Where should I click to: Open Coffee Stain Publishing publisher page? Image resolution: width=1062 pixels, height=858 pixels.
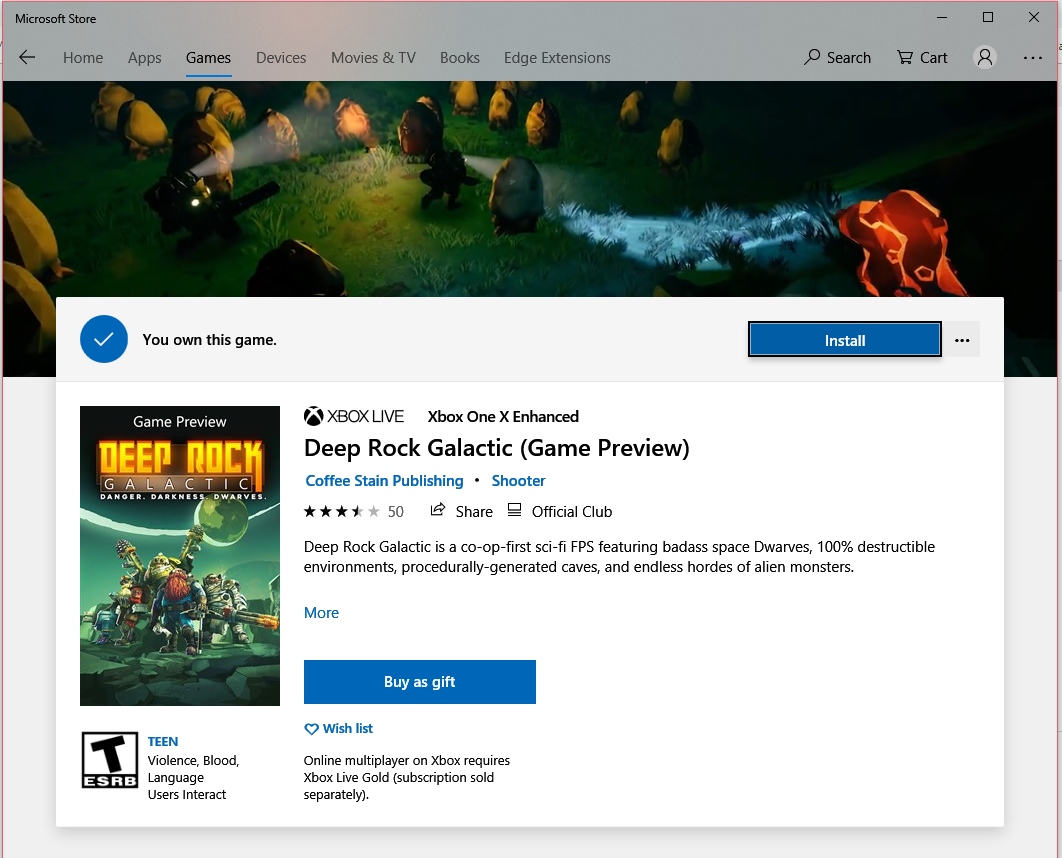pyautogui.click(x=385, y=481)
